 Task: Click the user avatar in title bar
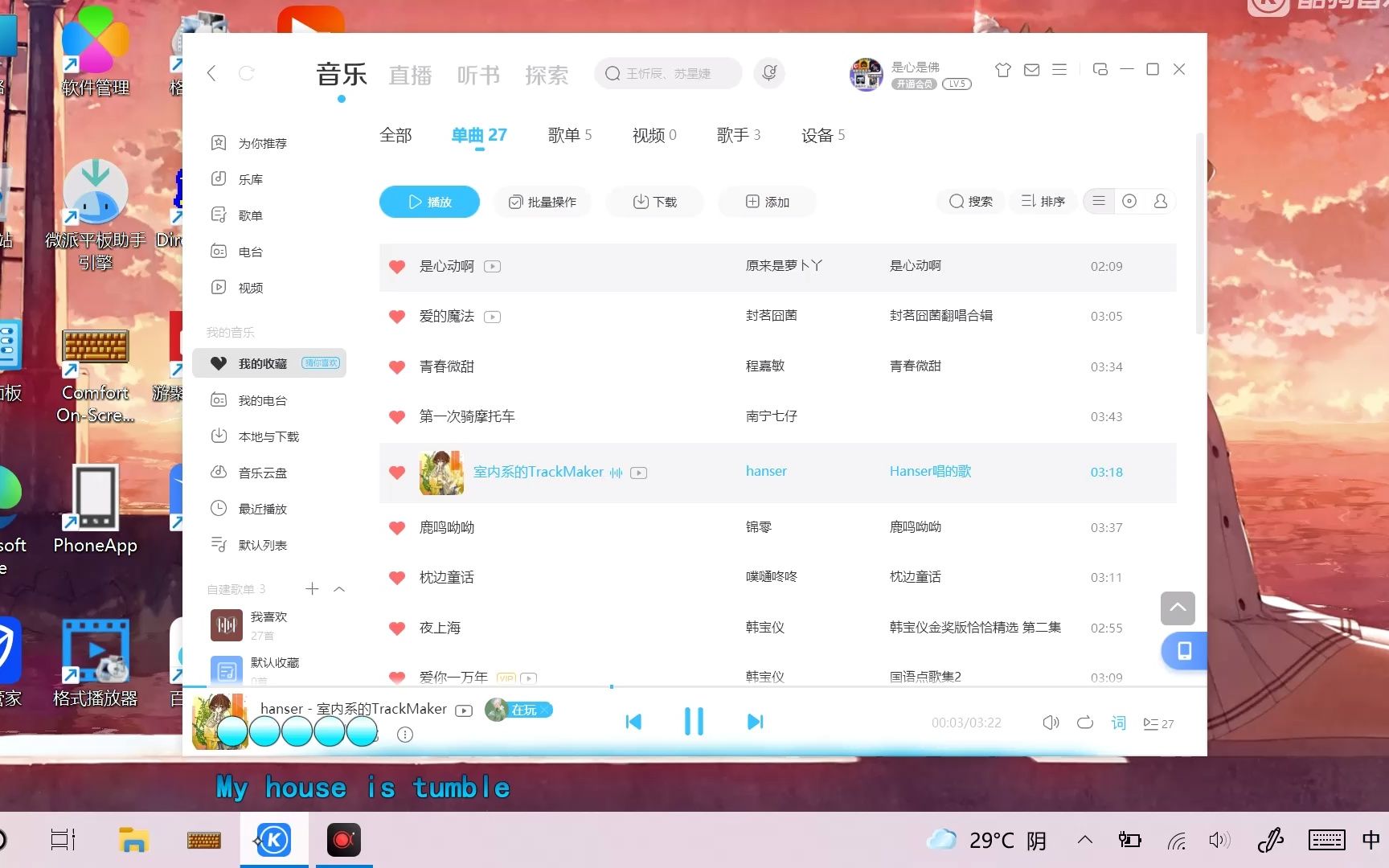coord(866,74)
